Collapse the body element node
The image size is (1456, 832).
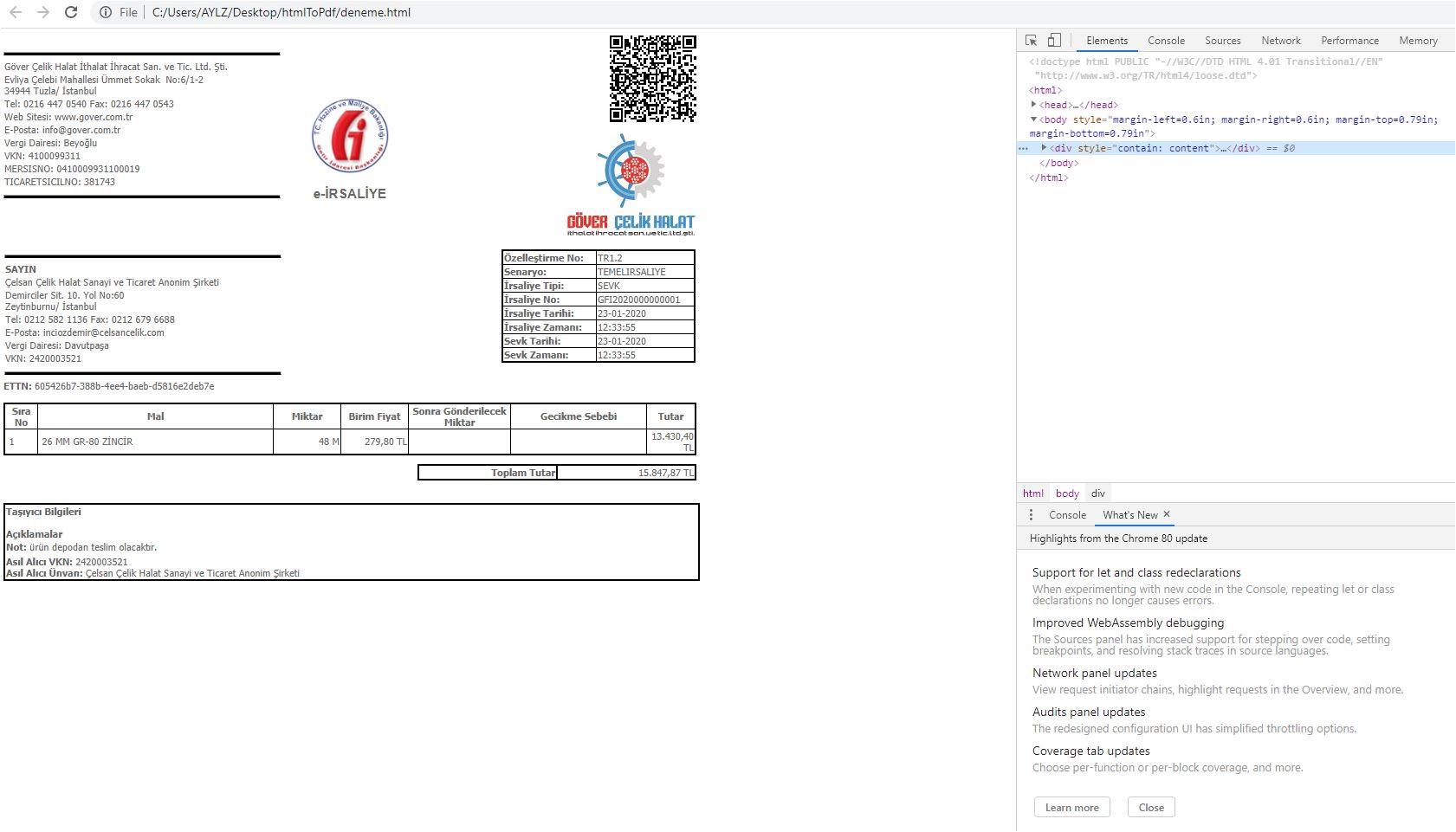[1033, 119]
